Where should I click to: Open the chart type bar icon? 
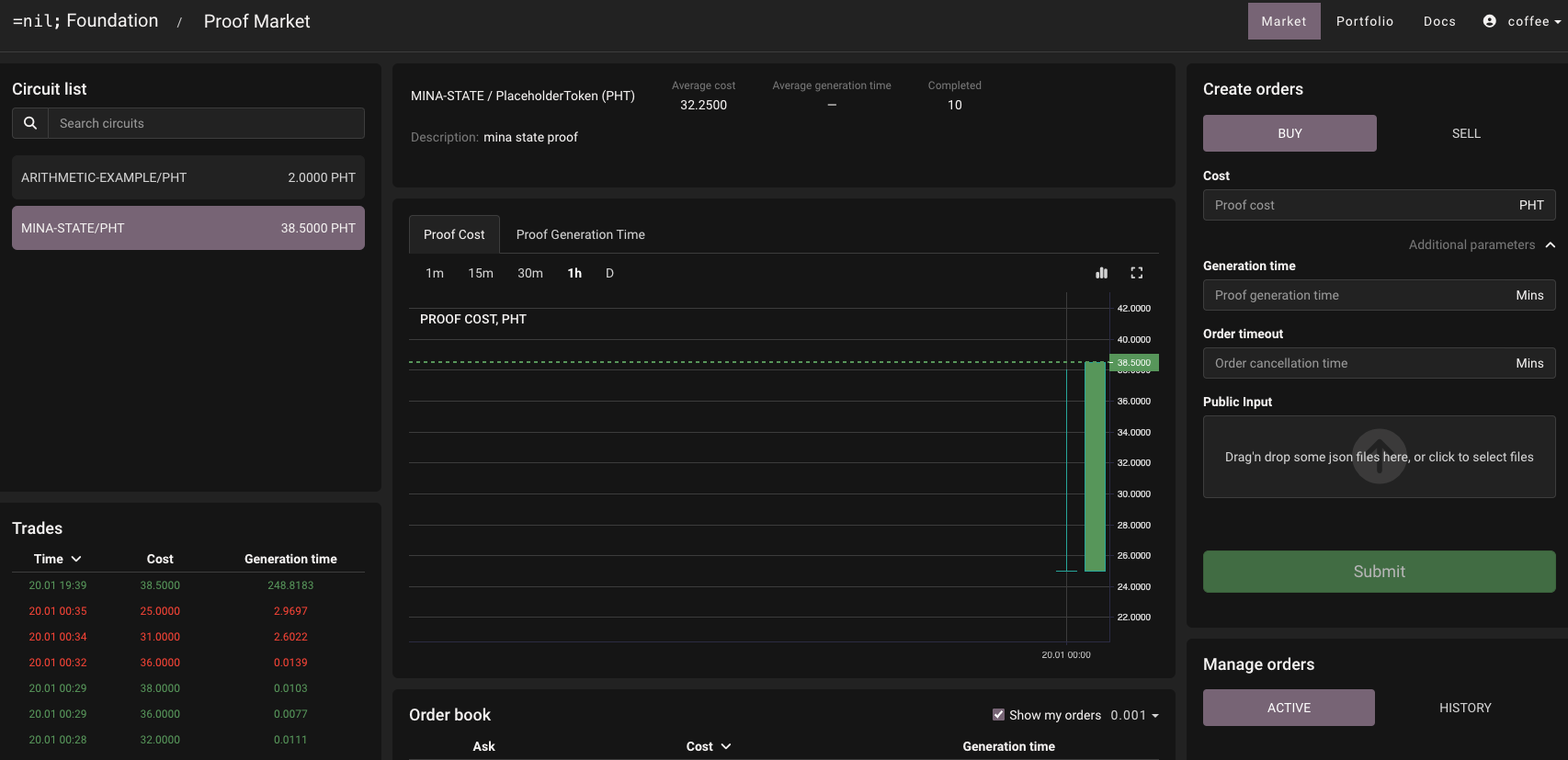click(1102, 273)
